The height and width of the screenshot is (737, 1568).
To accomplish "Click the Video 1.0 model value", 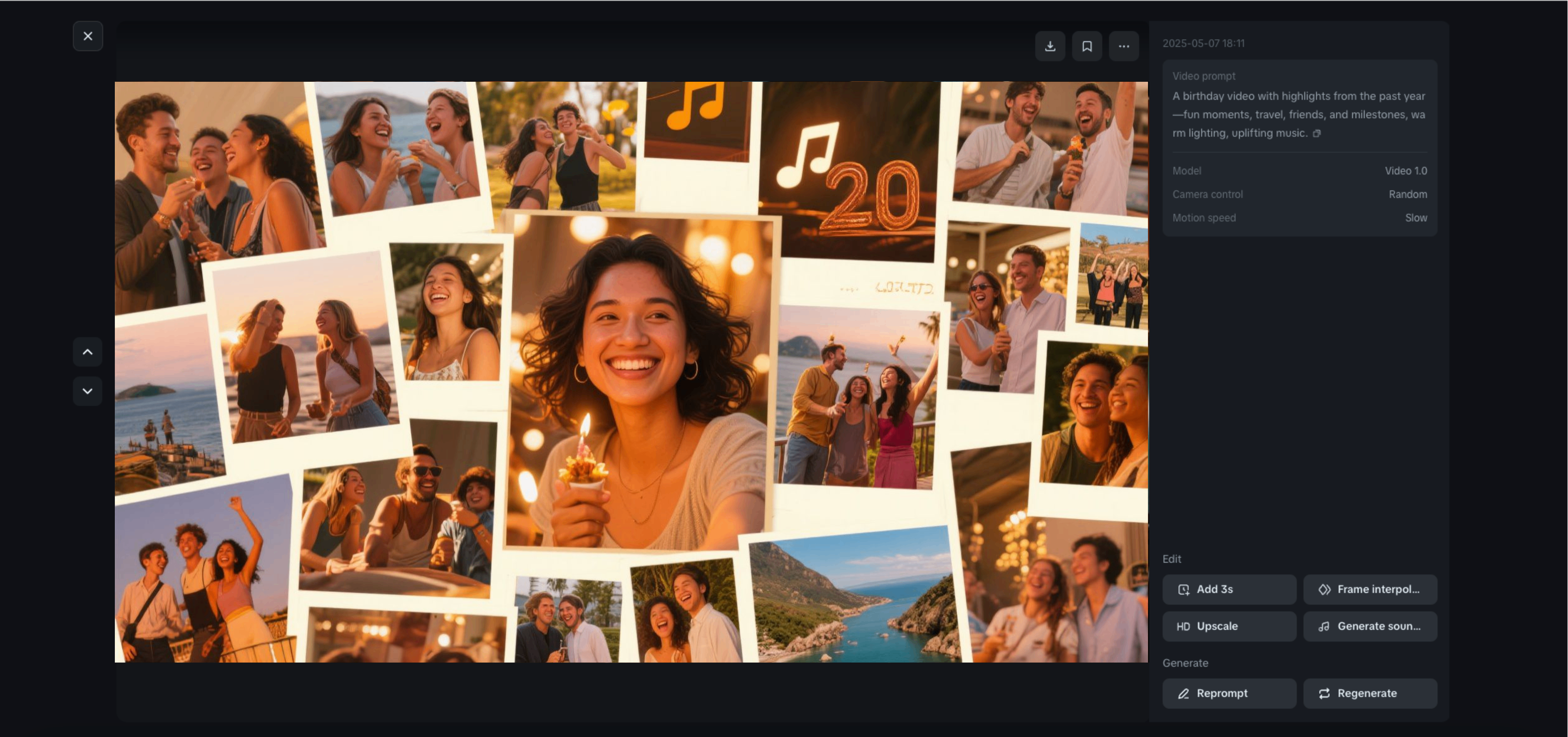I will [x=1406, y=171].
